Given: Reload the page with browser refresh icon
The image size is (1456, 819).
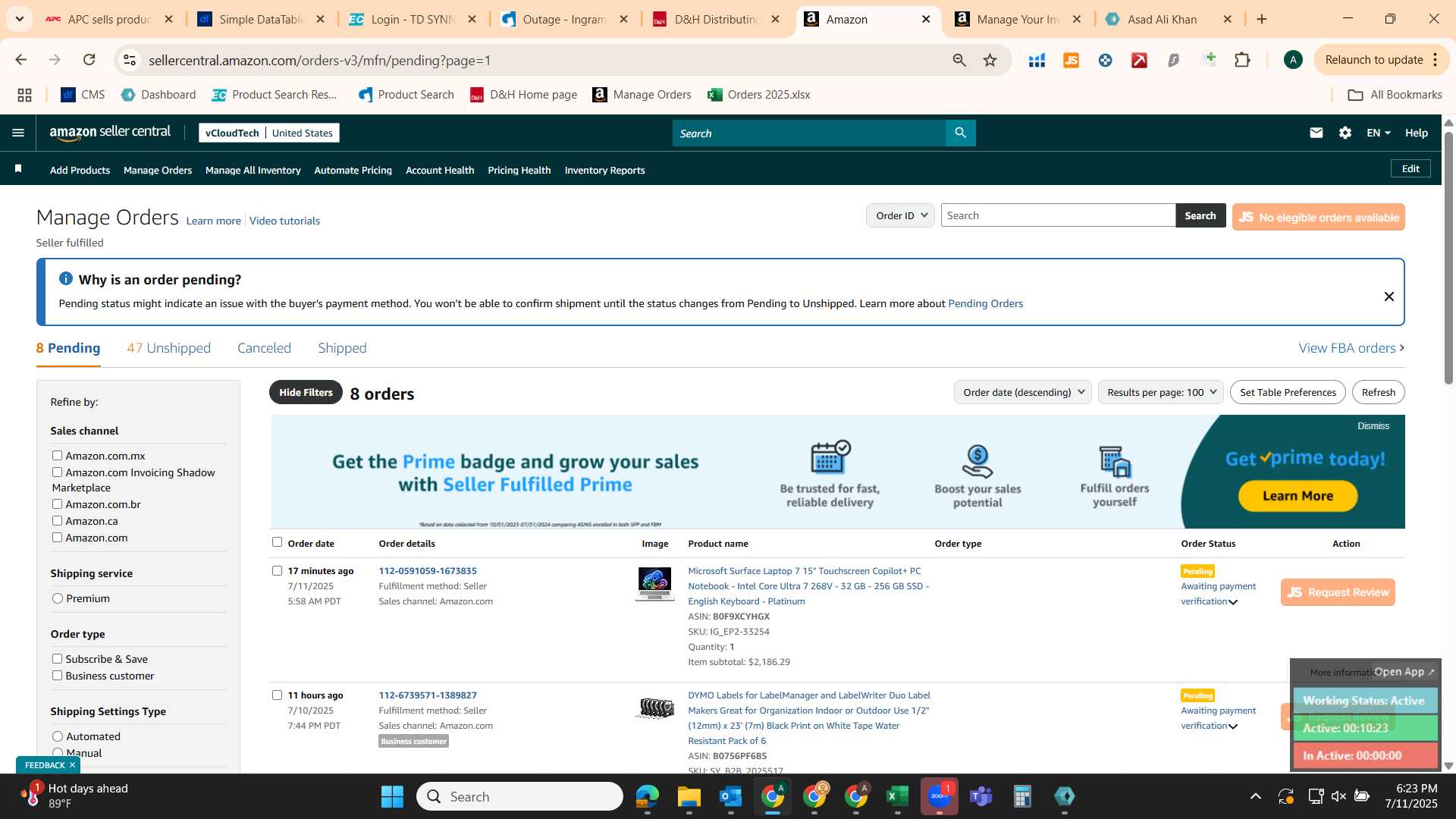Looking at the screenshot, I should pos(89,60).
